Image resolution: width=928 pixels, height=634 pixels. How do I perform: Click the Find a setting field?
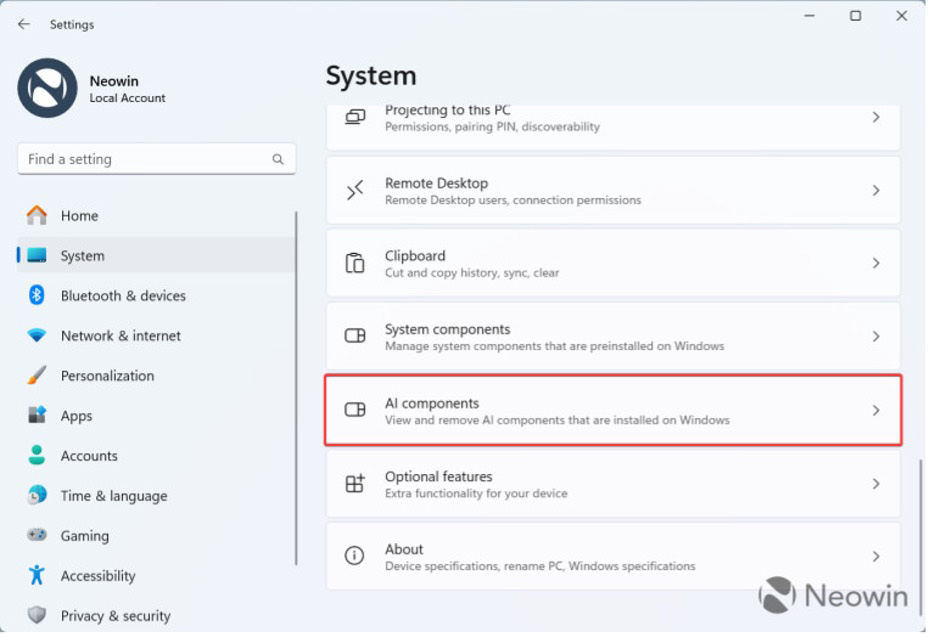point(156,159)
